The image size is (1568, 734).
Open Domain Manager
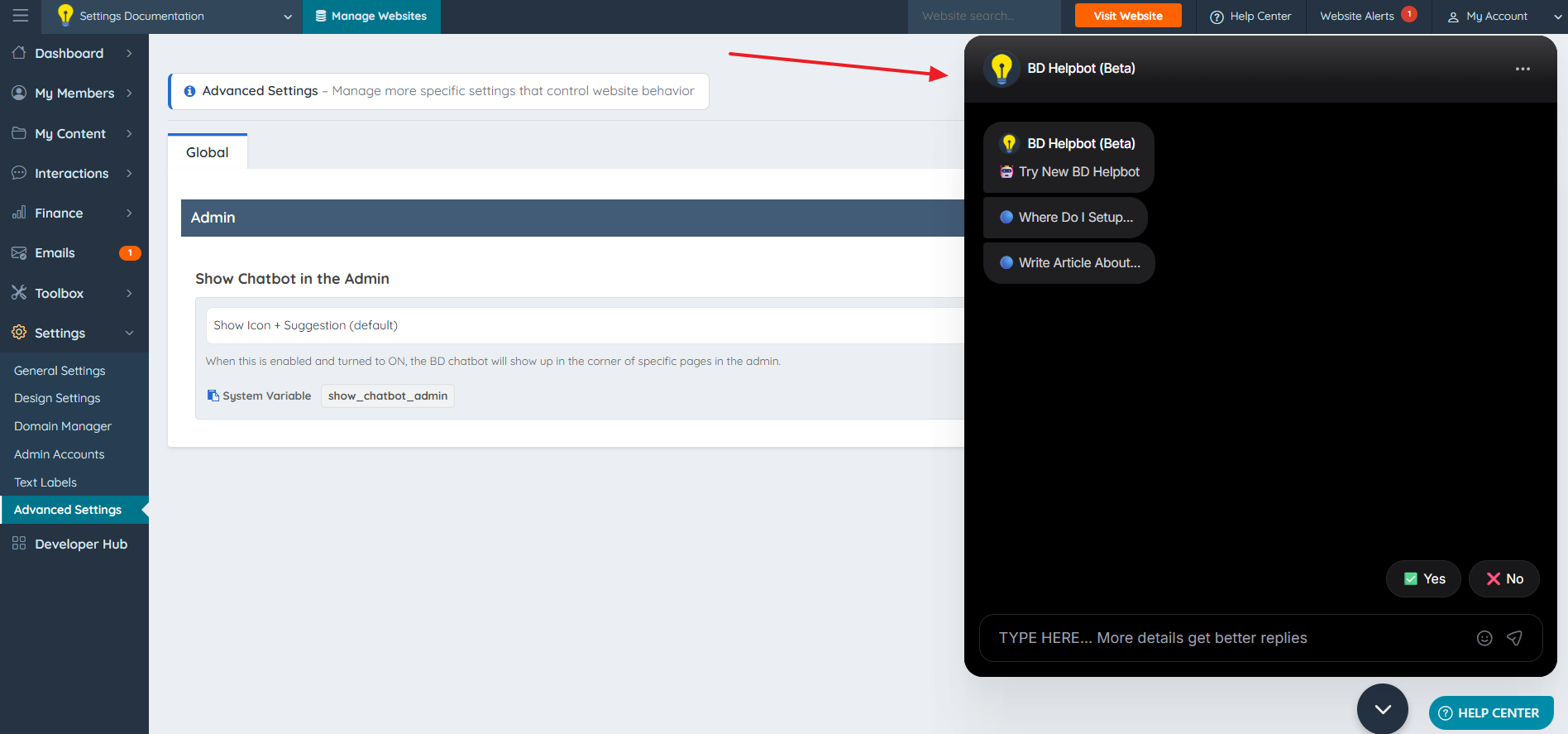(63, 426)
